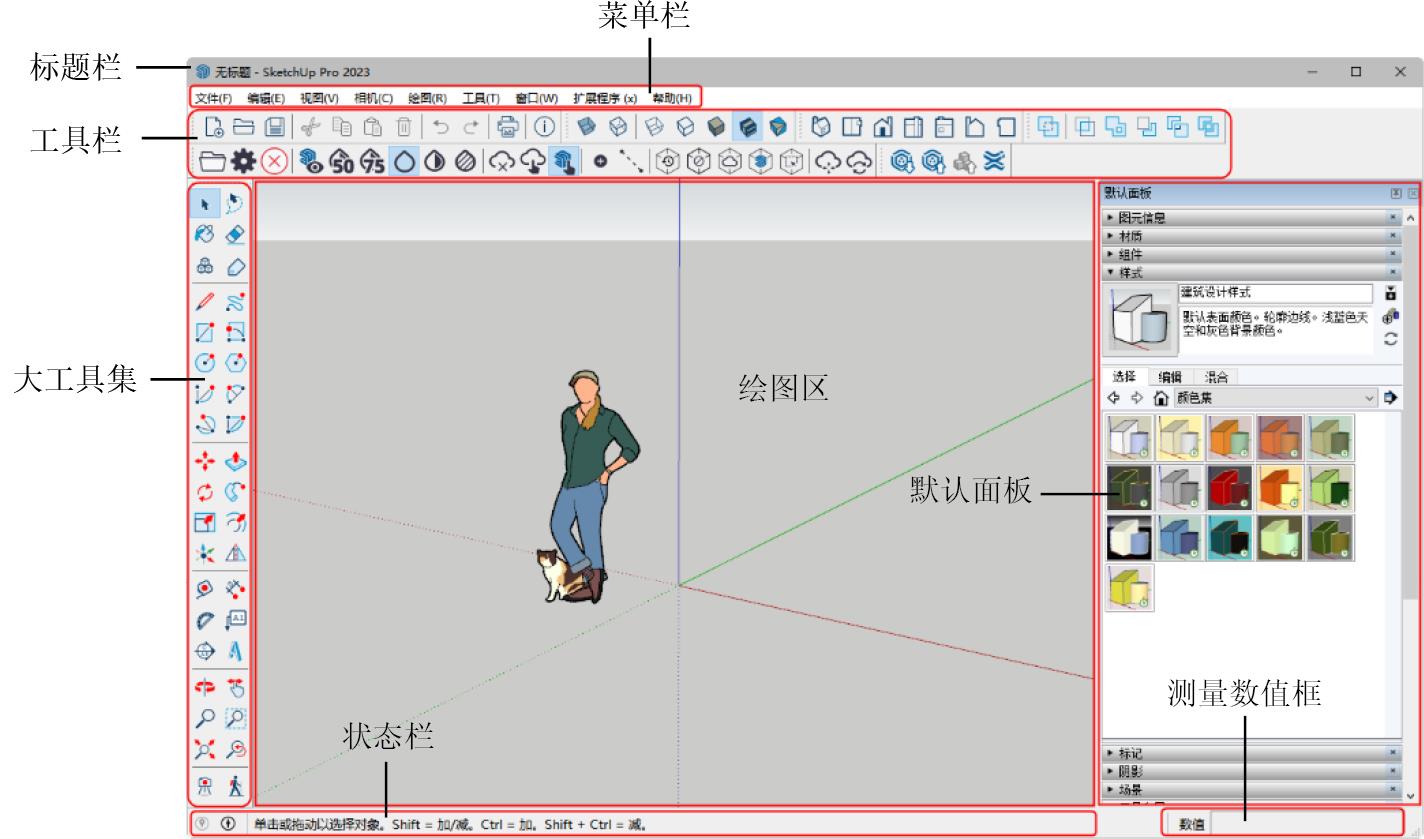
Task: Select the Push/Pull tool
Action: [x=235, y=461]
